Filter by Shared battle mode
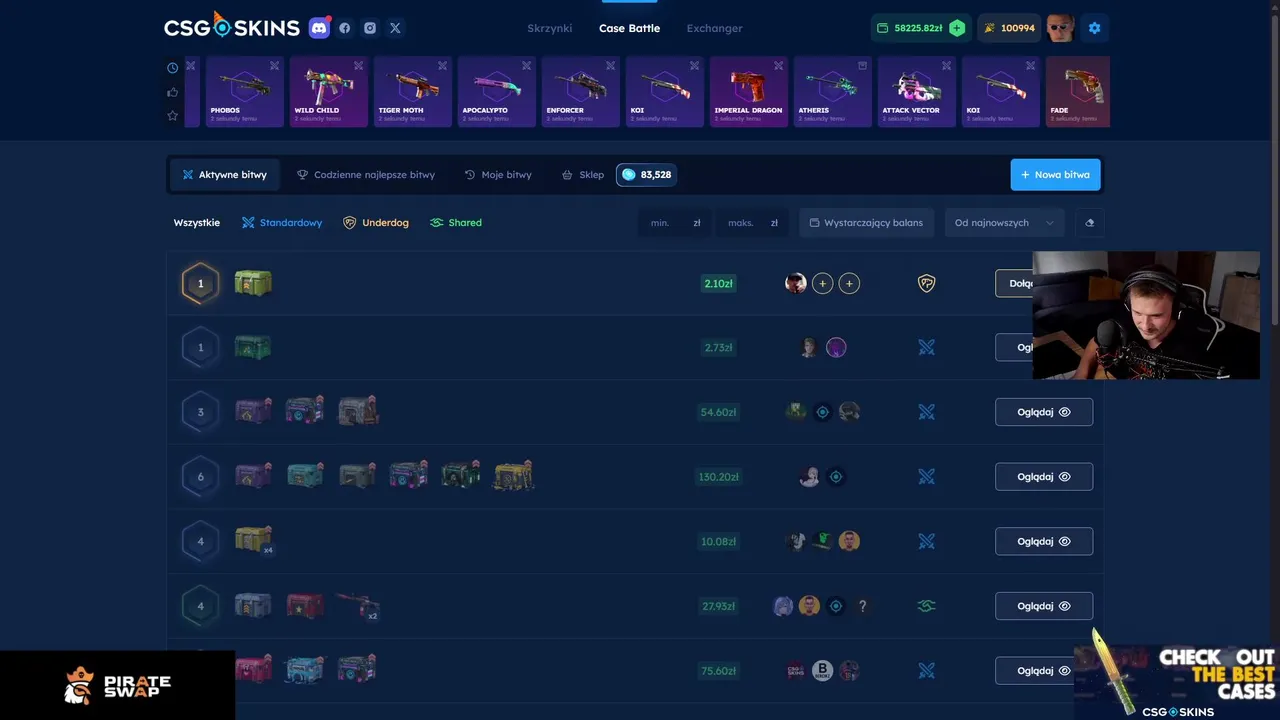1280x720 pixels. tap(456, 222)
